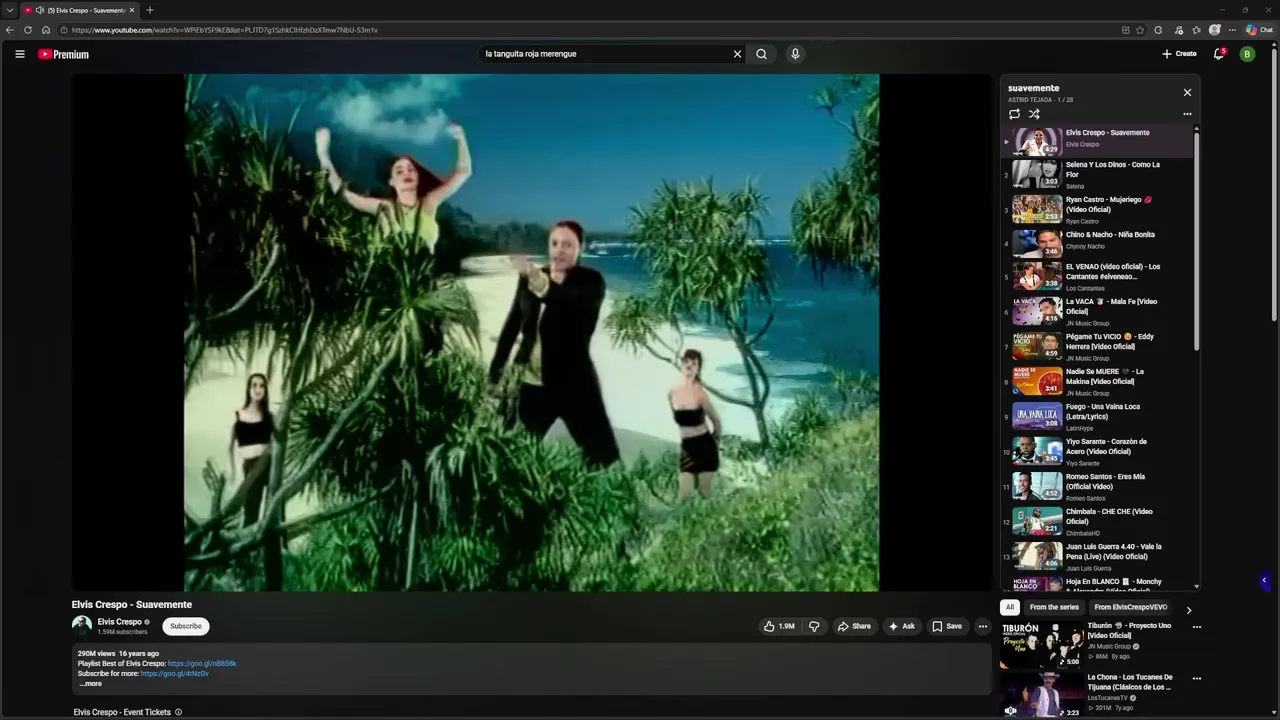Screen dimensions: 1280x720
Task: Close the suavemente playlist panel
Action: (1187, 92)
